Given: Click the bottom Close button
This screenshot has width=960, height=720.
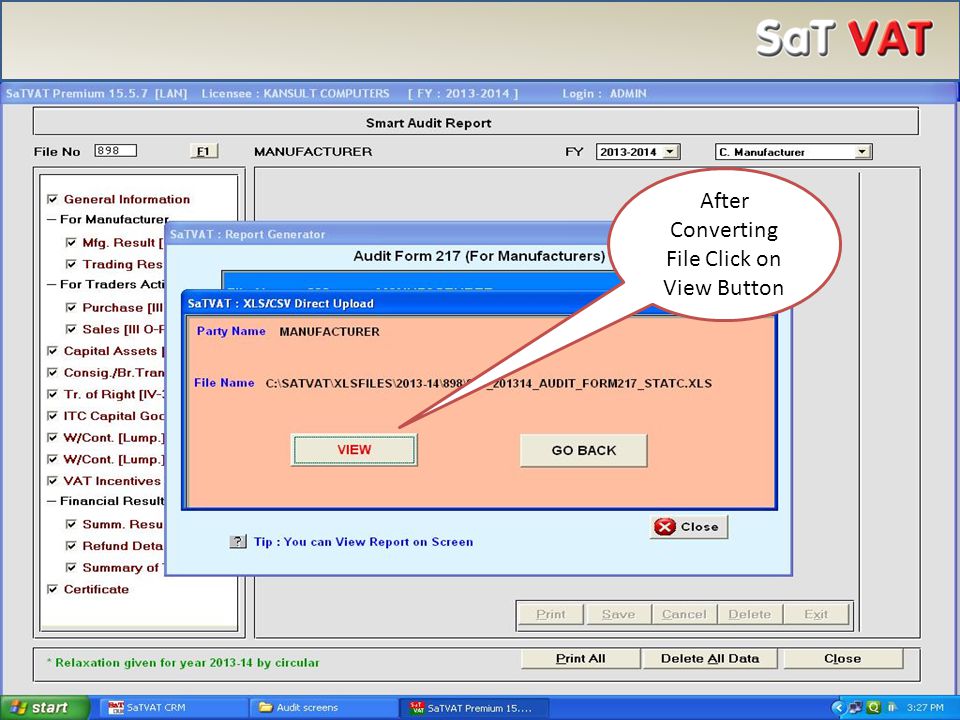Looking at the screenshot, I should (x=842, y=659).
